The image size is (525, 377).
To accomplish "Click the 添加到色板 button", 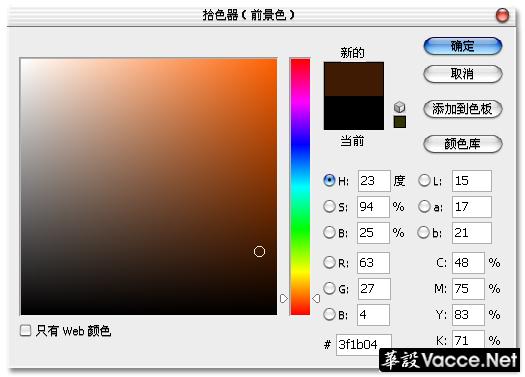I will [x=463, y=109].
